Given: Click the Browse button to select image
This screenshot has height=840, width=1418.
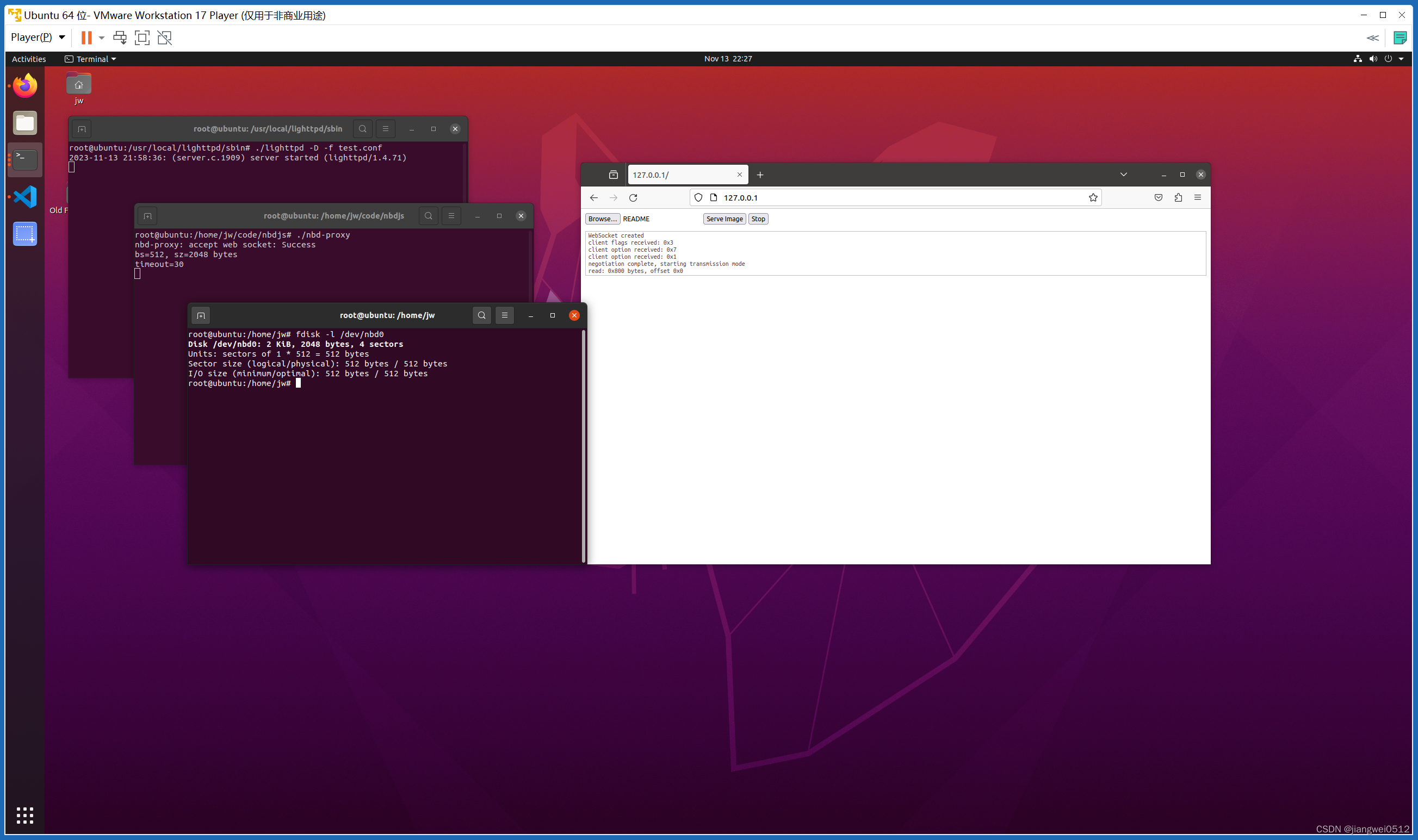Looking at the screenshot, I should click(x=602, y=218).
